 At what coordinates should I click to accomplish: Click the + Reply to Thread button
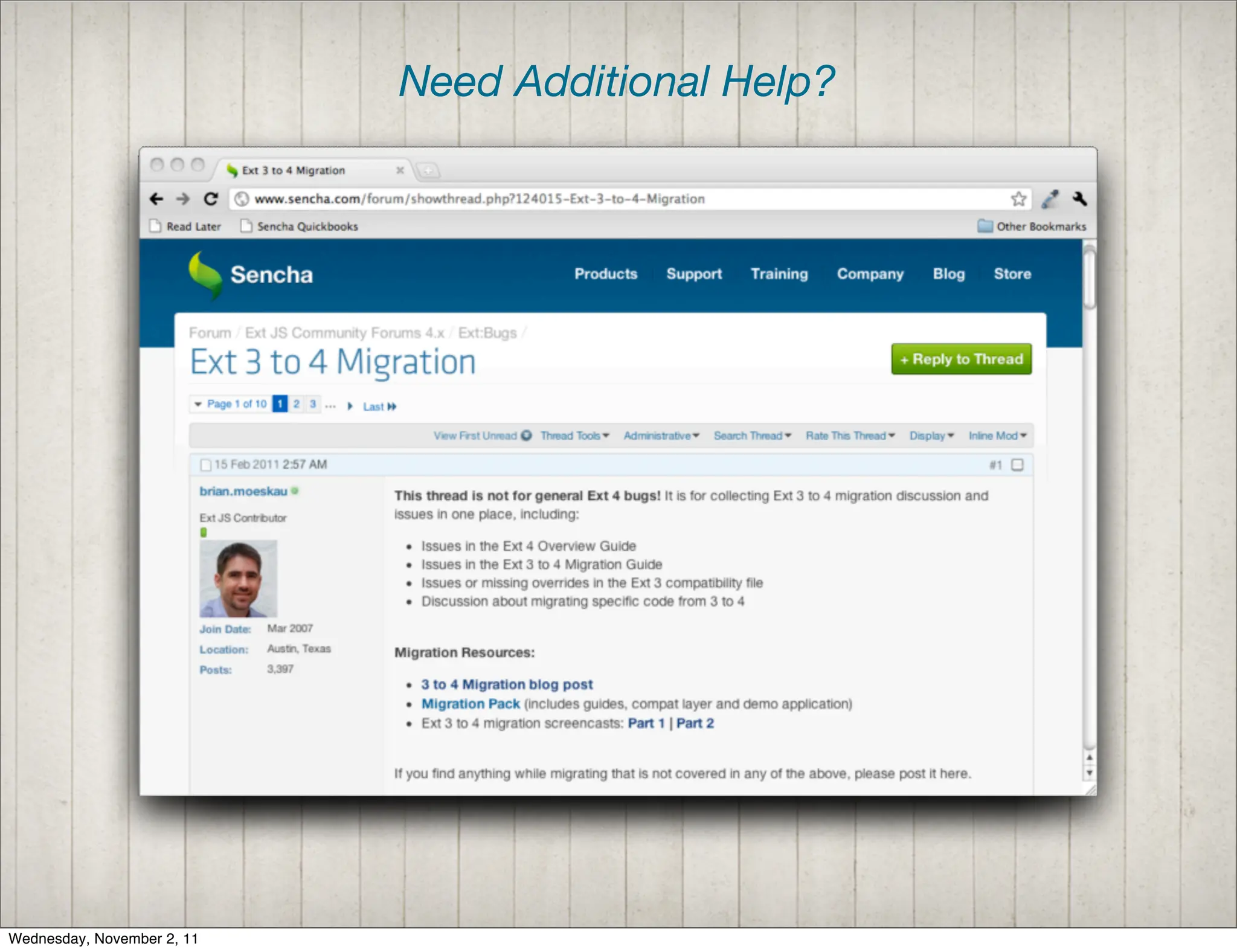[962, 359]
